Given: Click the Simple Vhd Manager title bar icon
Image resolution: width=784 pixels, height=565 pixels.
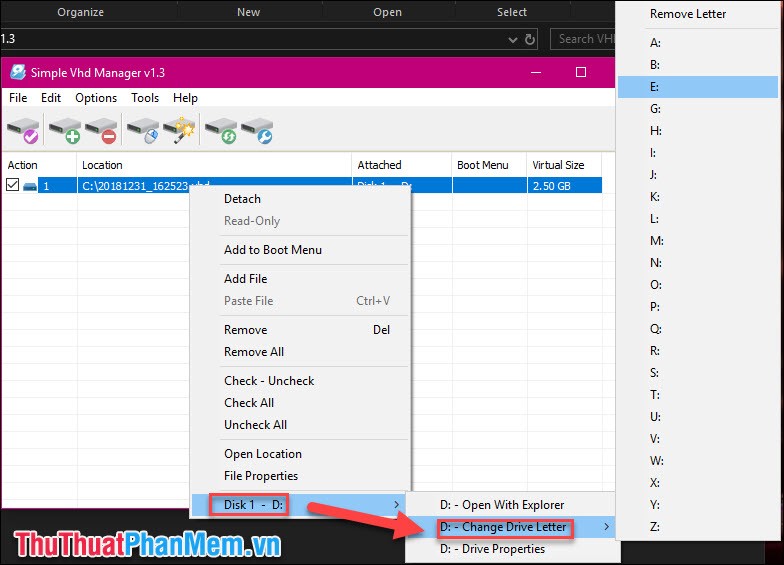Looking at the screenshot, I should (x=18, y=72).
